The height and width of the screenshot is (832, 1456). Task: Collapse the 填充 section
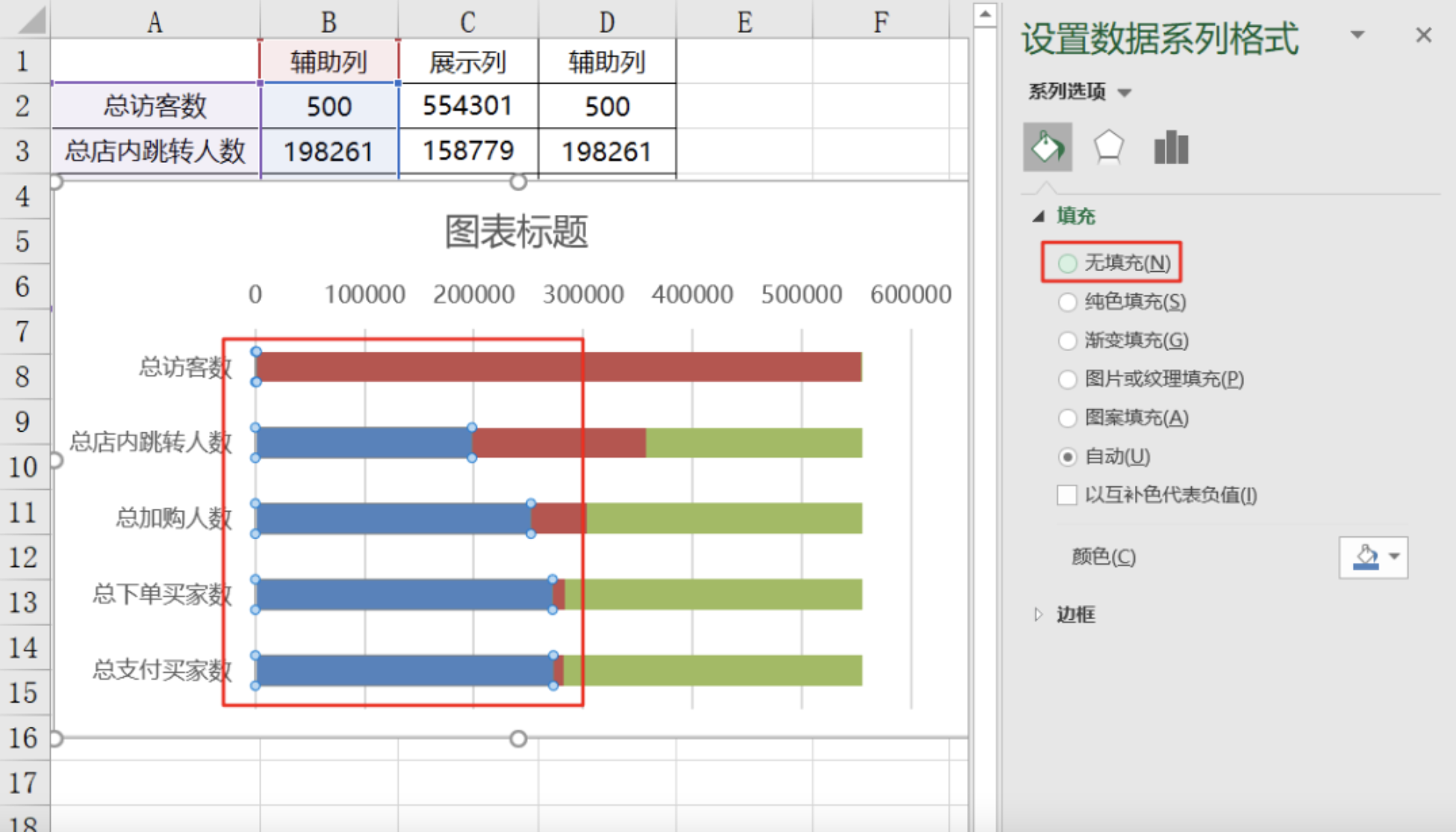coord(1039,217)
